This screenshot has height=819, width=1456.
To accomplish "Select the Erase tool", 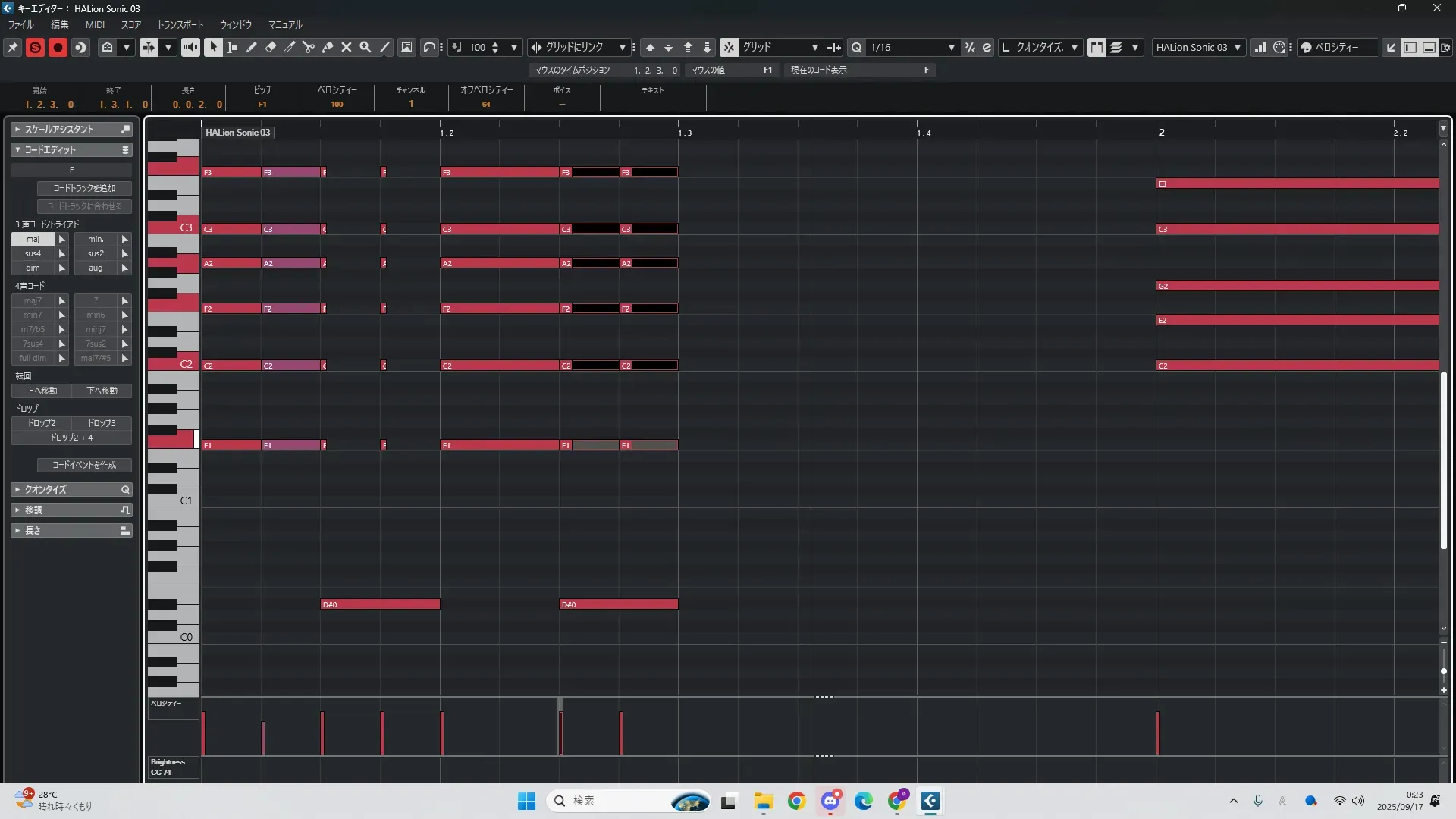I will pos(271,47).
